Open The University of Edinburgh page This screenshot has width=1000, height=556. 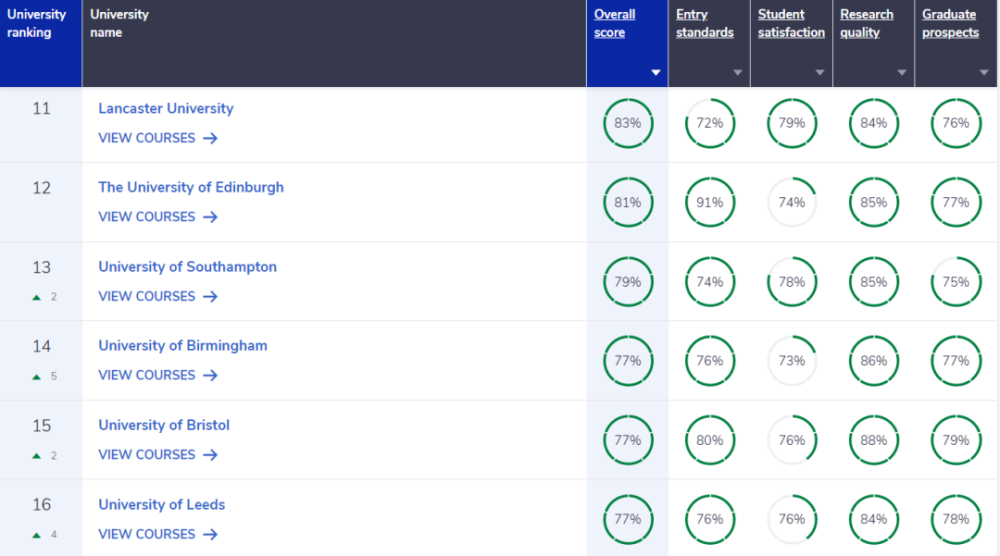(191, 187)
